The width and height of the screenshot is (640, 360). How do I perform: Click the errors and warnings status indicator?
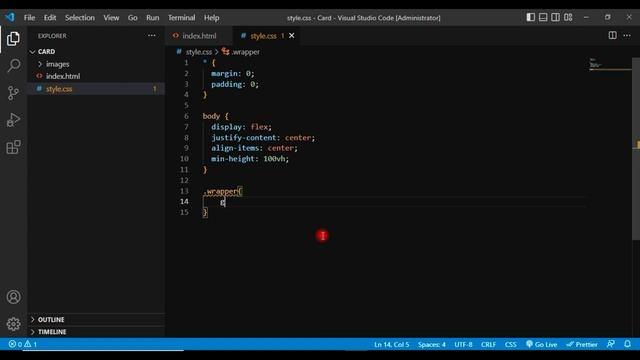point(23,344)
